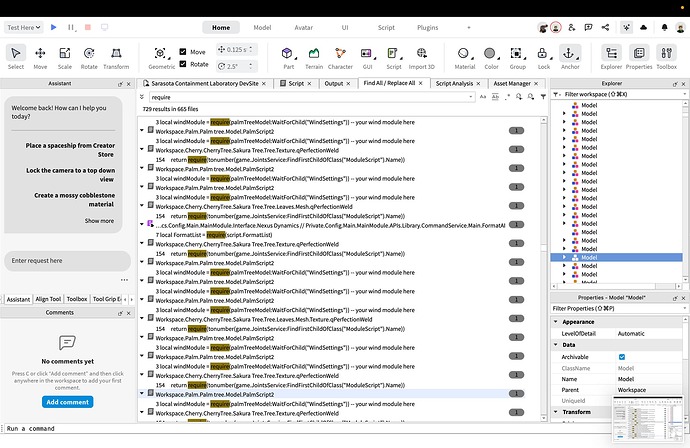This screenshot has height=448, width=690.
Task: Collapse the Data properties section
Action: [556, 345]
